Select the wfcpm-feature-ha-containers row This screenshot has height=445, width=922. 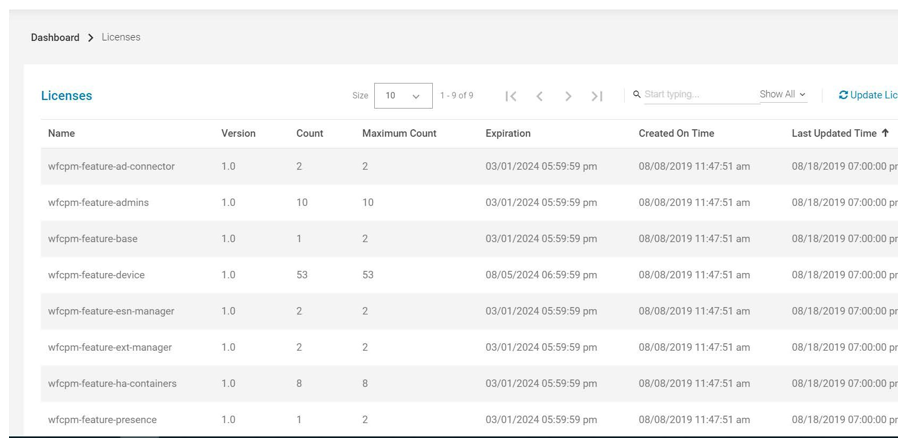[112, 384]
